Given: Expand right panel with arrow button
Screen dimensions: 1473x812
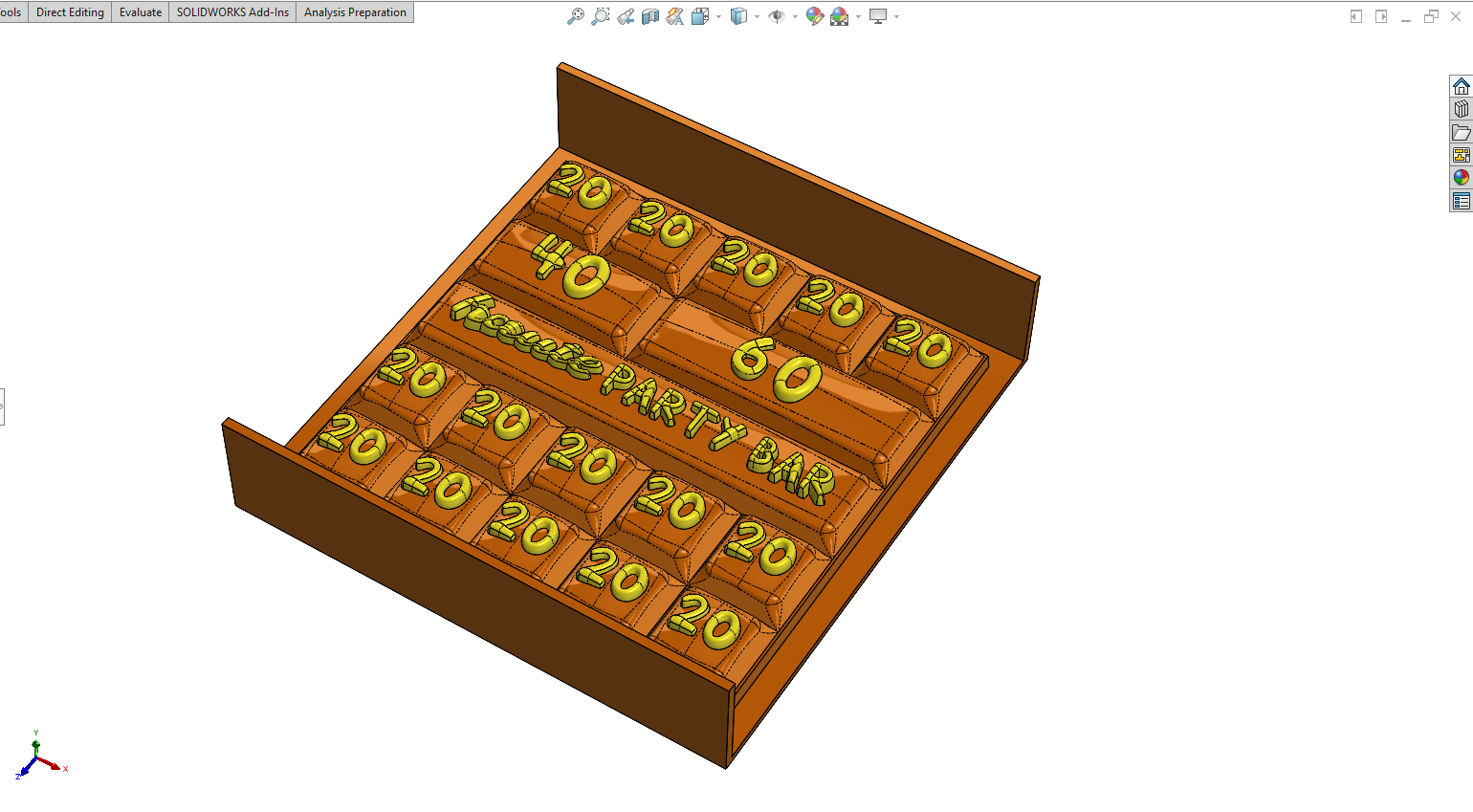Looking at the screenshot, I should (x=1381, y=16).
